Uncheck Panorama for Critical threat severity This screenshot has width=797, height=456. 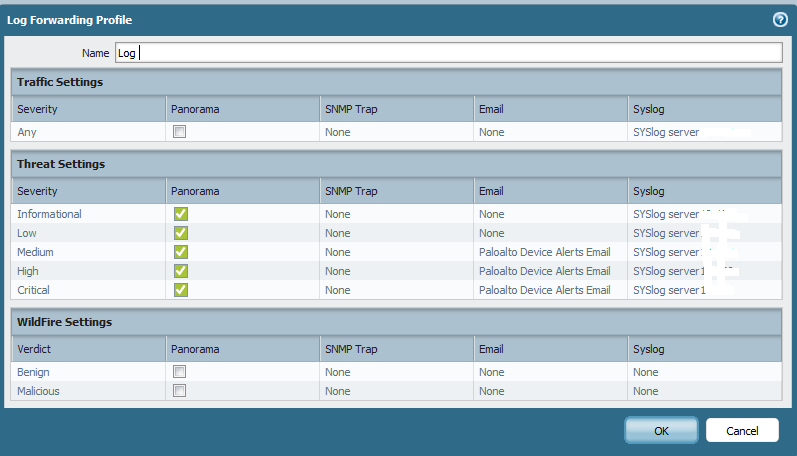[x=180, y=290]
